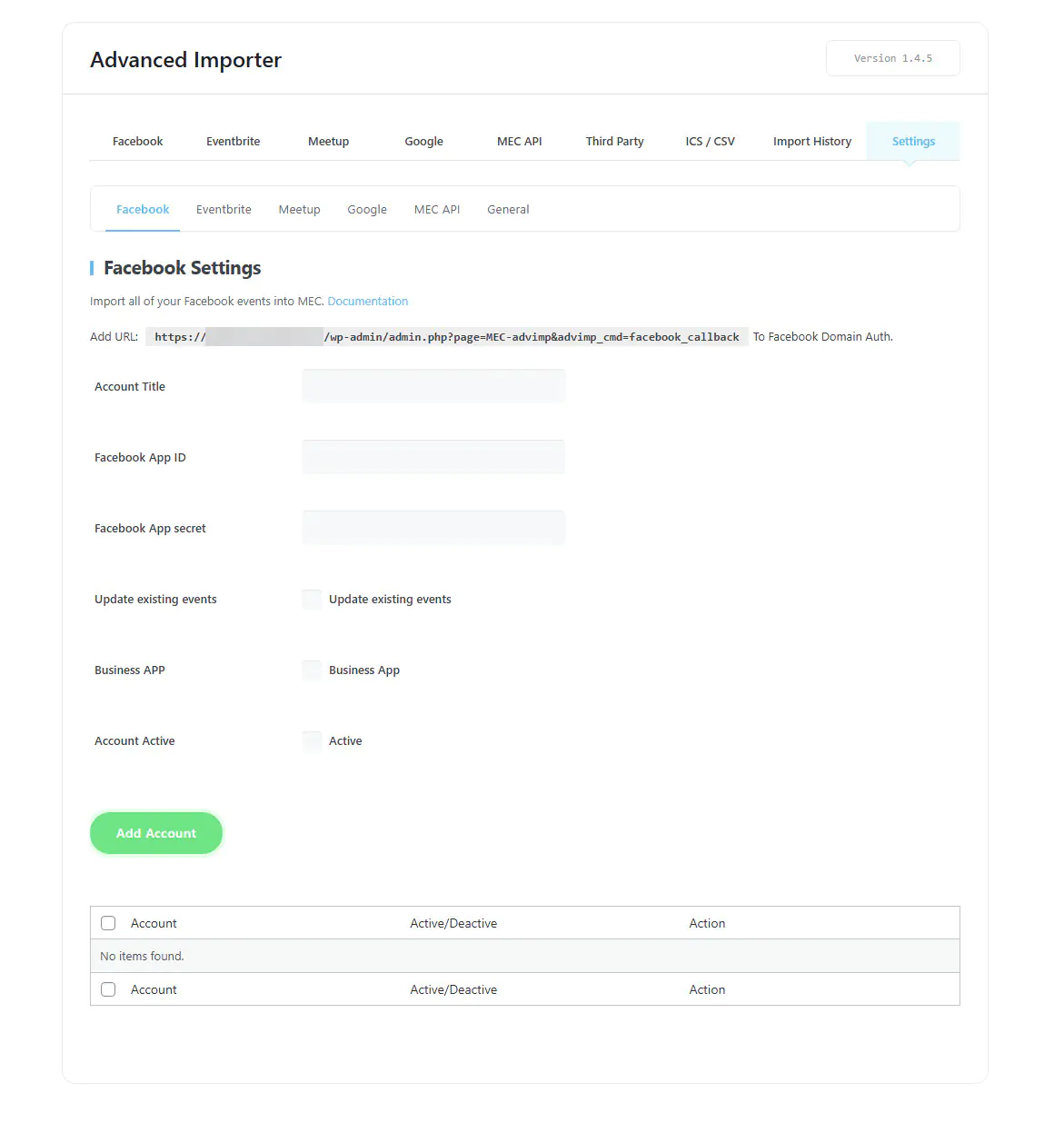Open the Documentation link

click(x=368, y=302)
